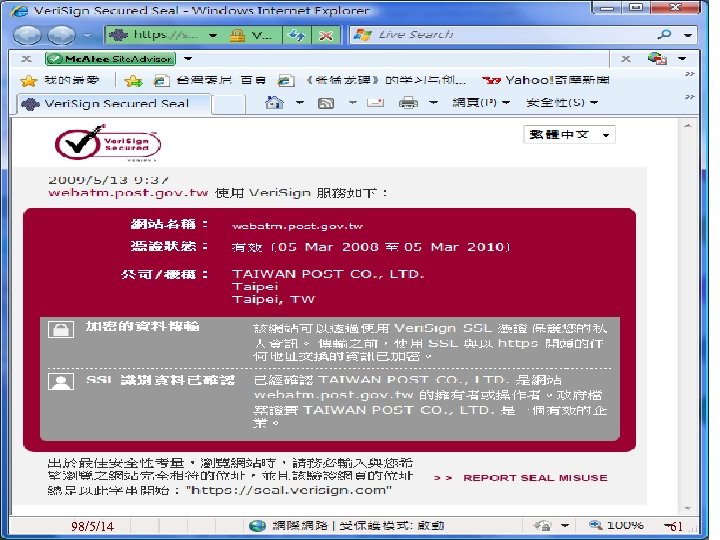Open a new blank tab

coord(228,104)
